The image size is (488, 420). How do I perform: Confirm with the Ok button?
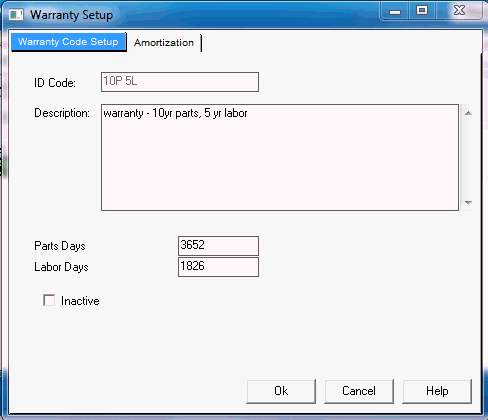(x=281, y=391)
